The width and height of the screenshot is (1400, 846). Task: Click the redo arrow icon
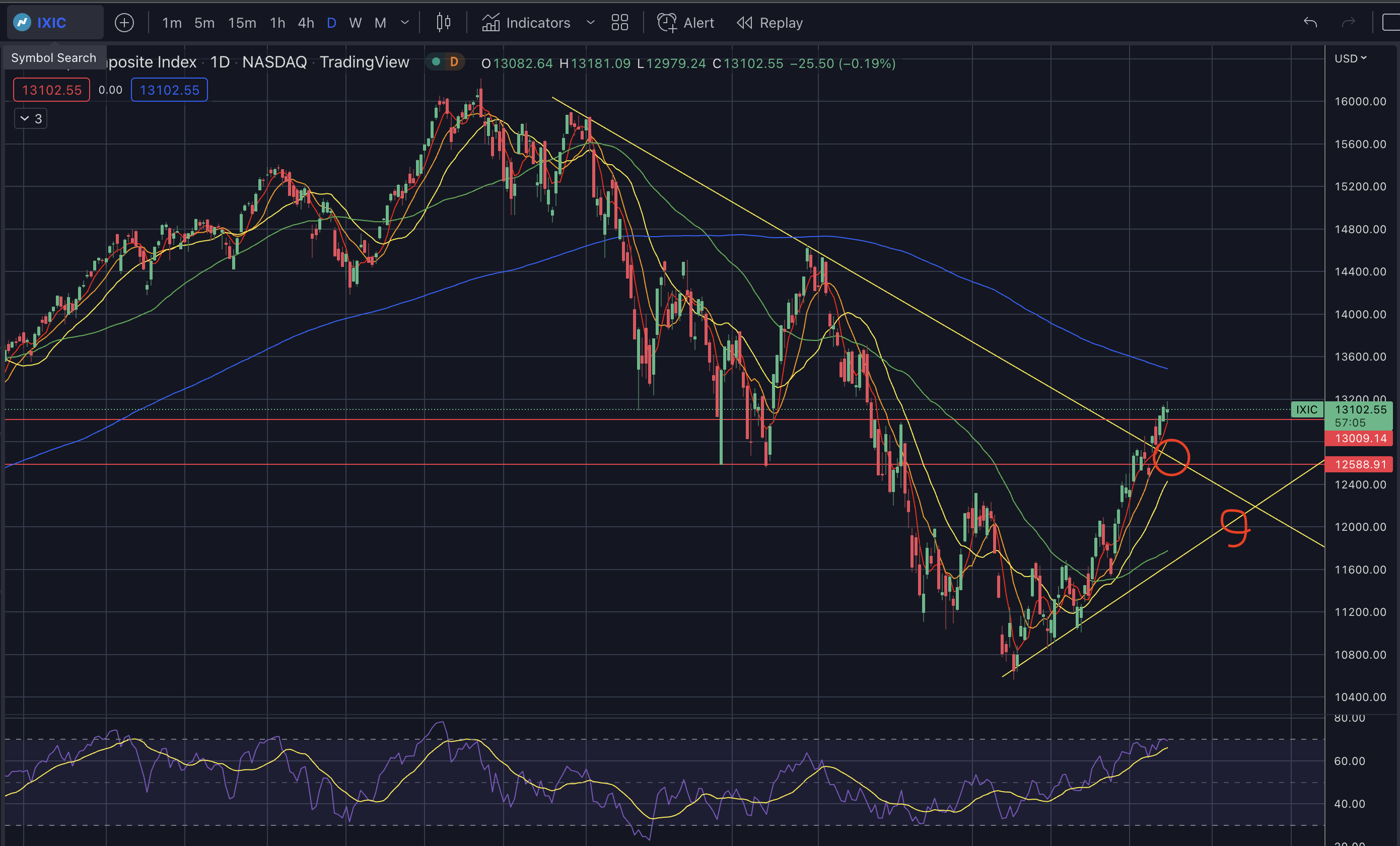[x=1348, y=23]
